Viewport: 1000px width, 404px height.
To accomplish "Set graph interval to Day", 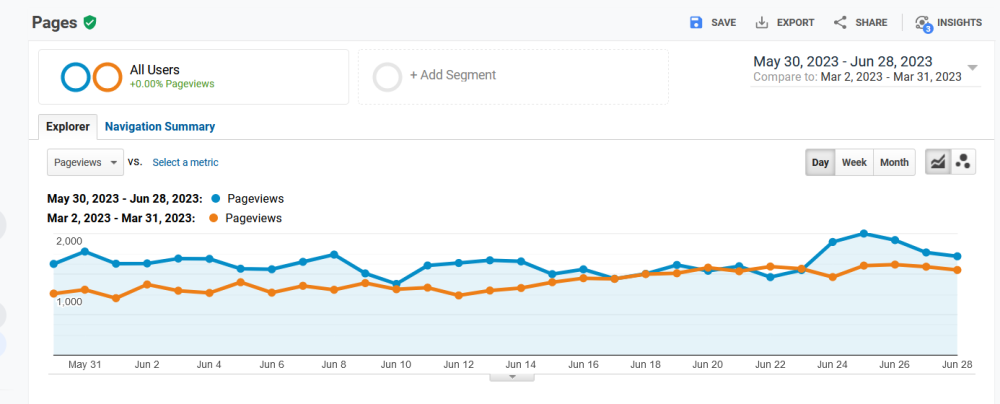I will (x=820, y=162).
